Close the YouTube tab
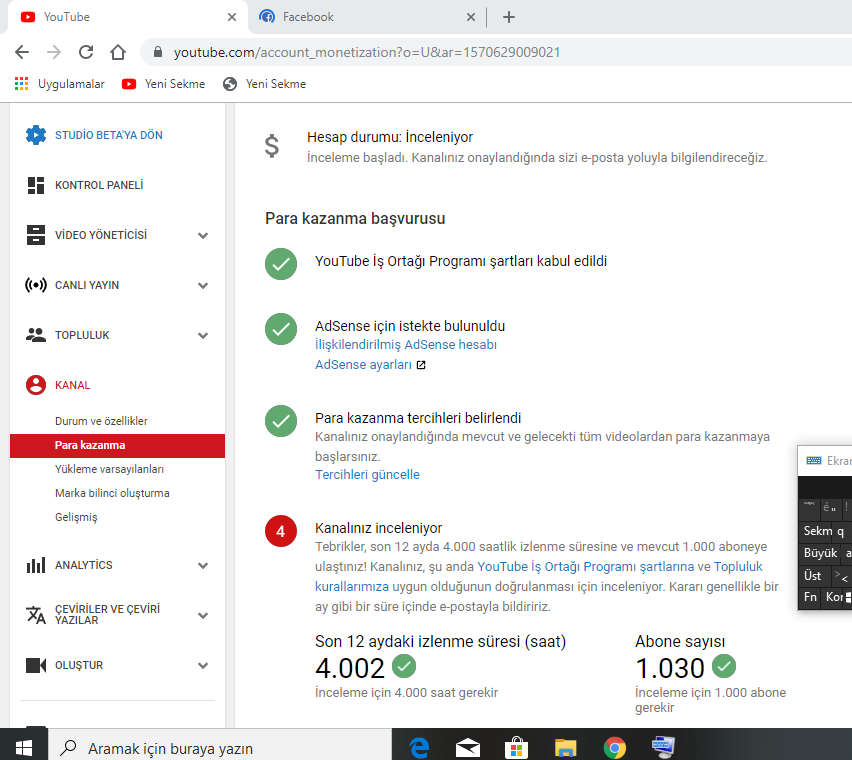This screenshot has height=760, width=852. coord(232,17)
